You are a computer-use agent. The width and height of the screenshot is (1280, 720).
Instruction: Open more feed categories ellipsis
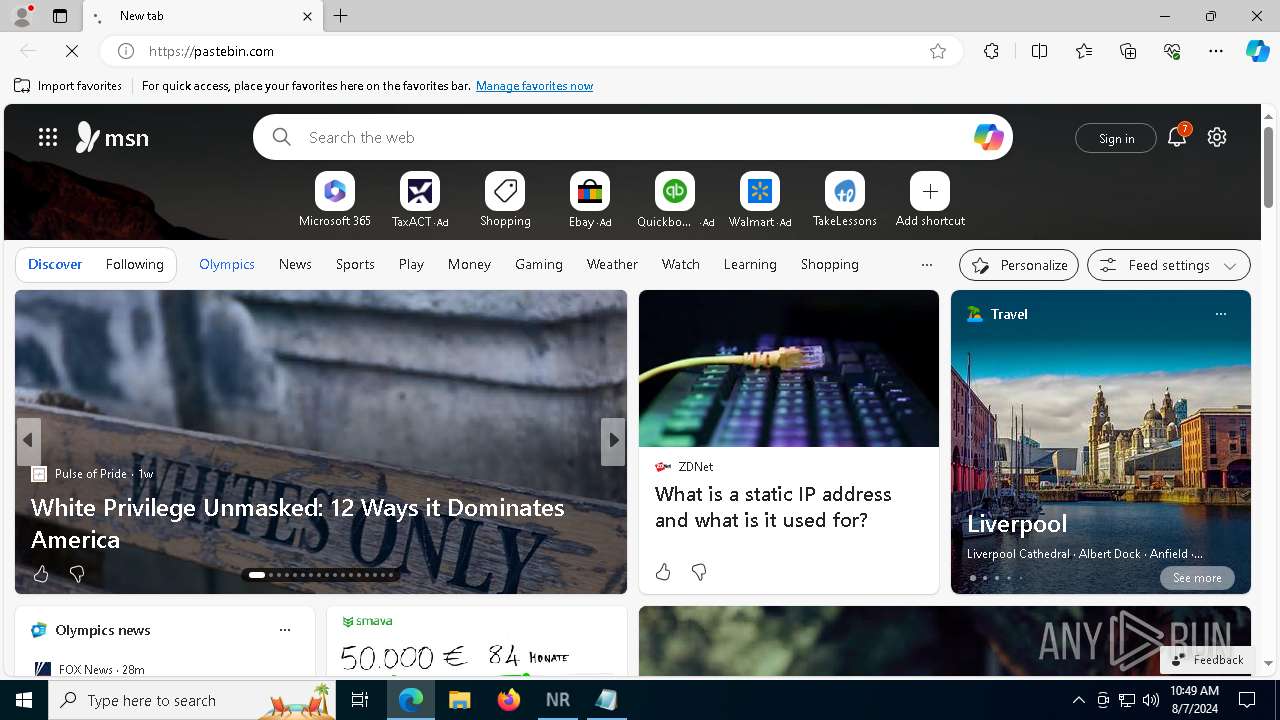927,265
